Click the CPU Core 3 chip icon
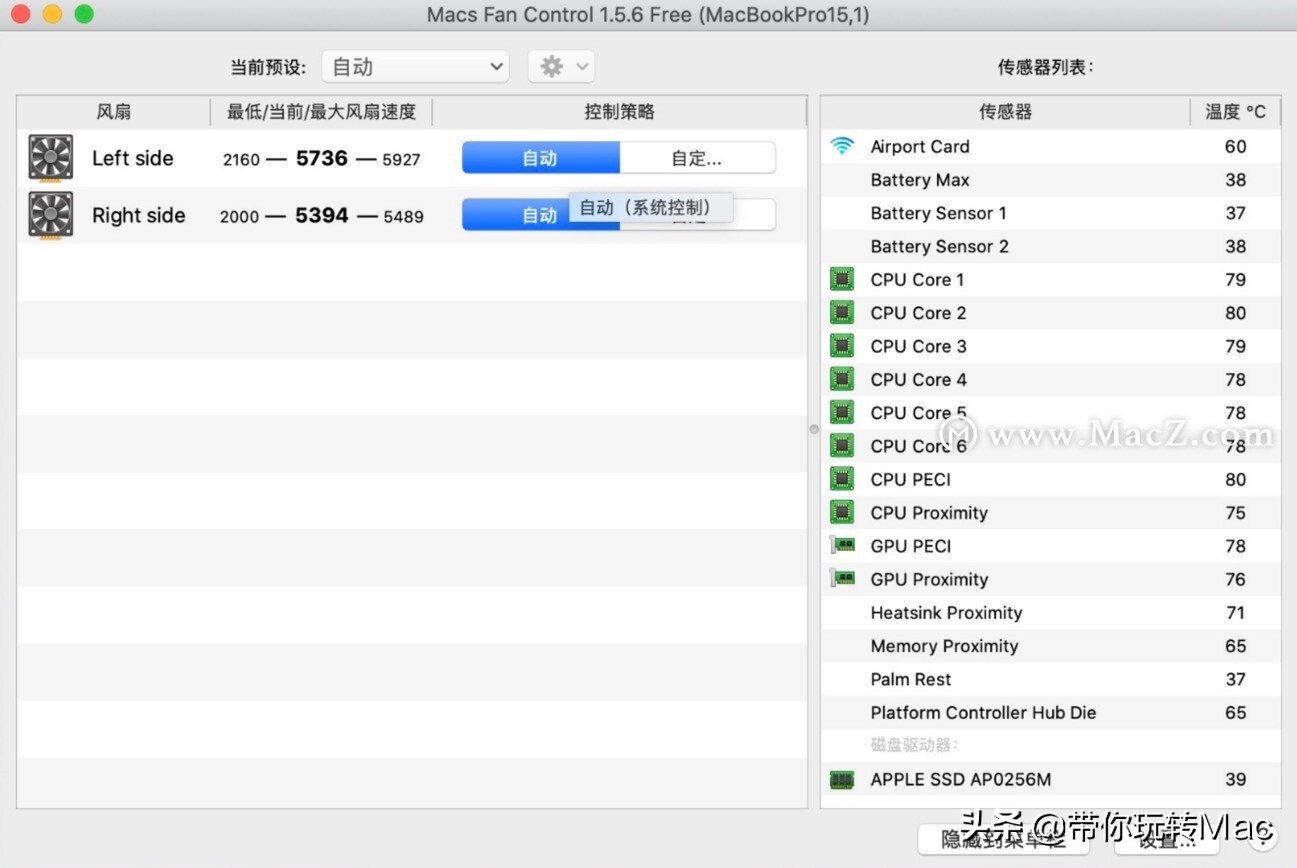1297x868 pixels. [x=842, y=346]
